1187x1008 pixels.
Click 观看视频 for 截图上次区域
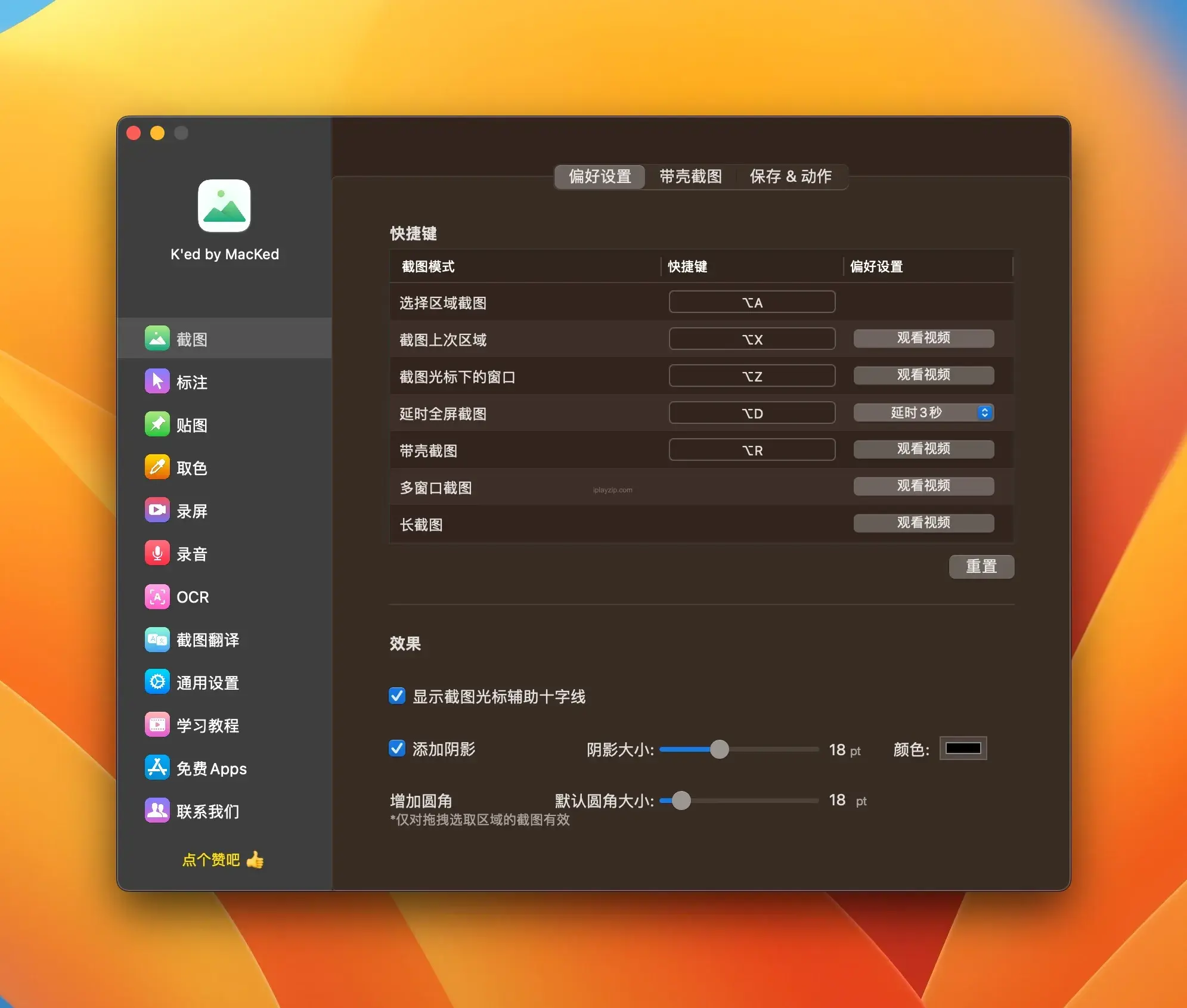(x=923, y=338)
